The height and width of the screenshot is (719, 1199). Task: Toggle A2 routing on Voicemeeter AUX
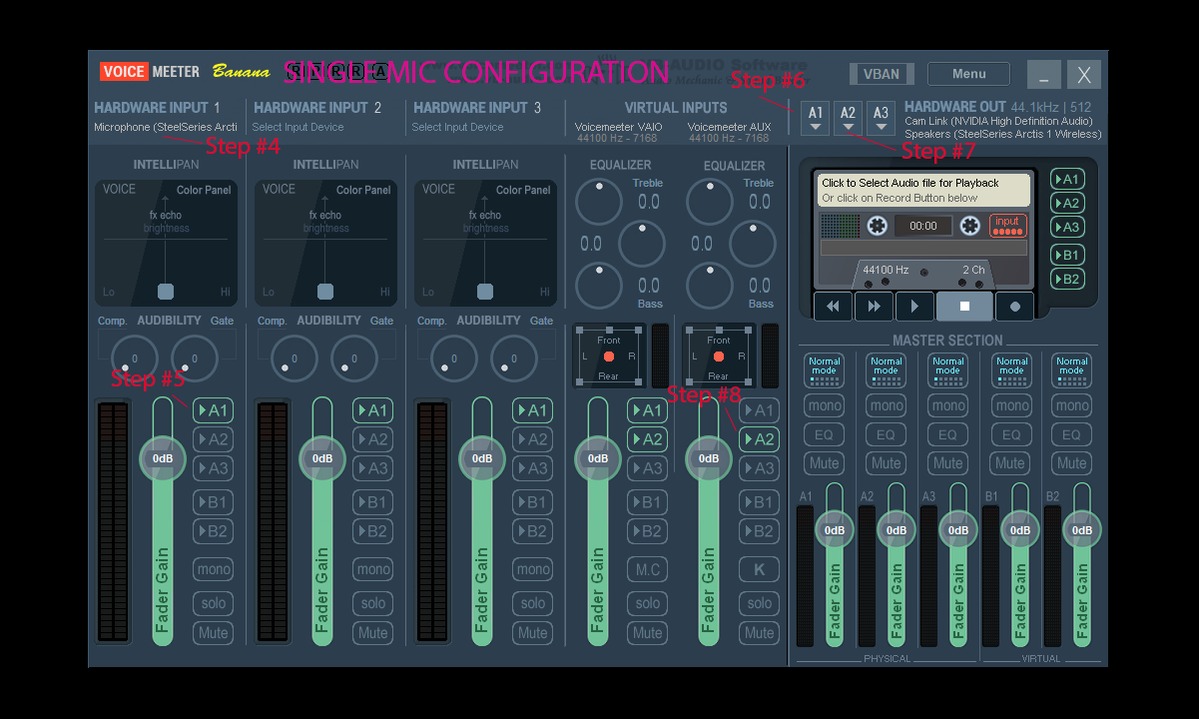759,439
